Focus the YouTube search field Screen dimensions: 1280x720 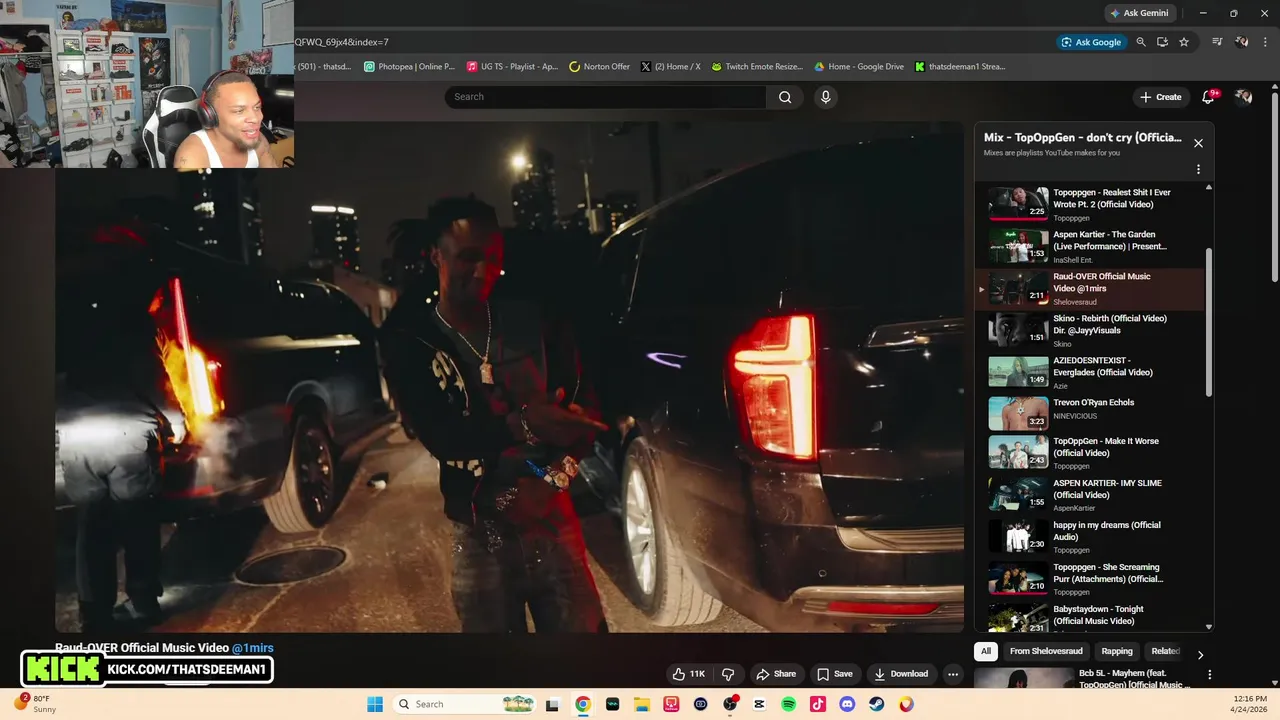tap(605, 97)
